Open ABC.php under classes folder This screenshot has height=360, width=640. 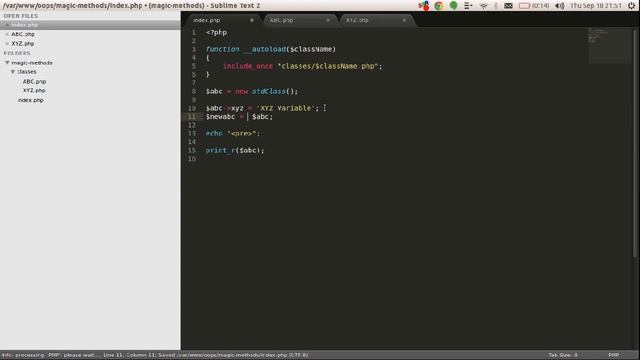pos(34,82)
